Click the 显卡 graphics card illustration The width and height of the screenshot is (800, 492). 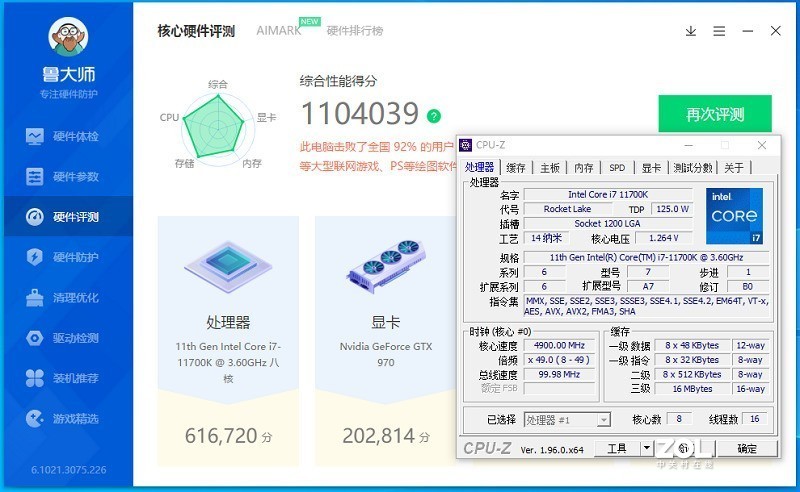point(386,266)
